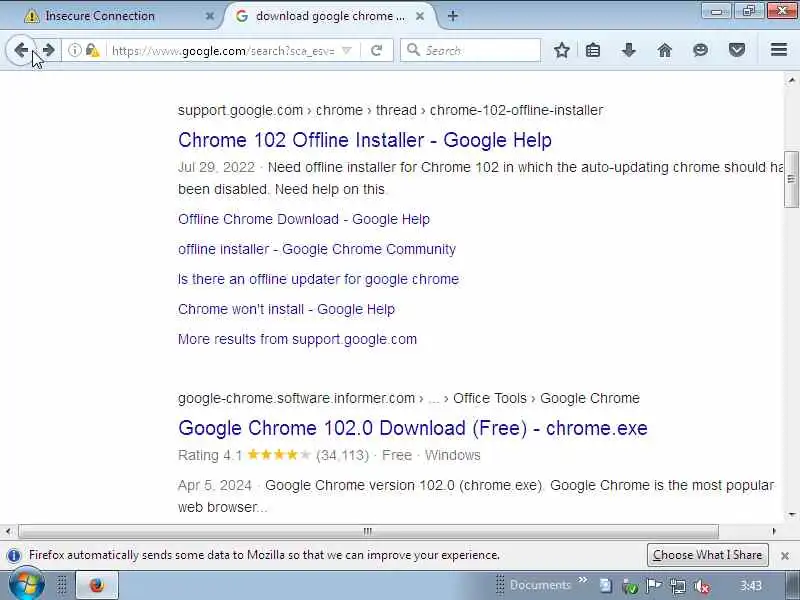
Task: Save page to Pocket
Action: [737, 50]
